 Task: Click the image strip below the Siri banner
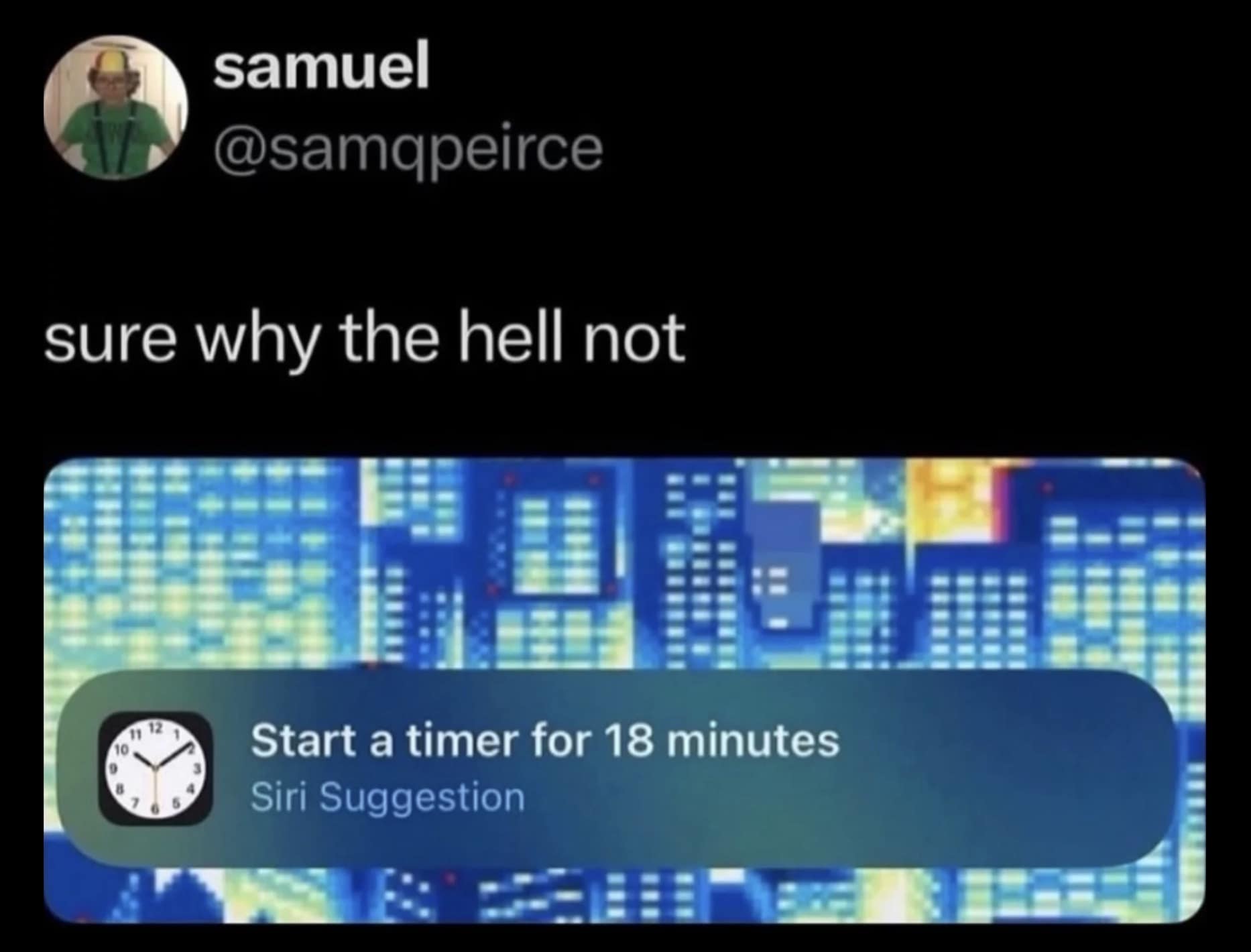[623, 895]
